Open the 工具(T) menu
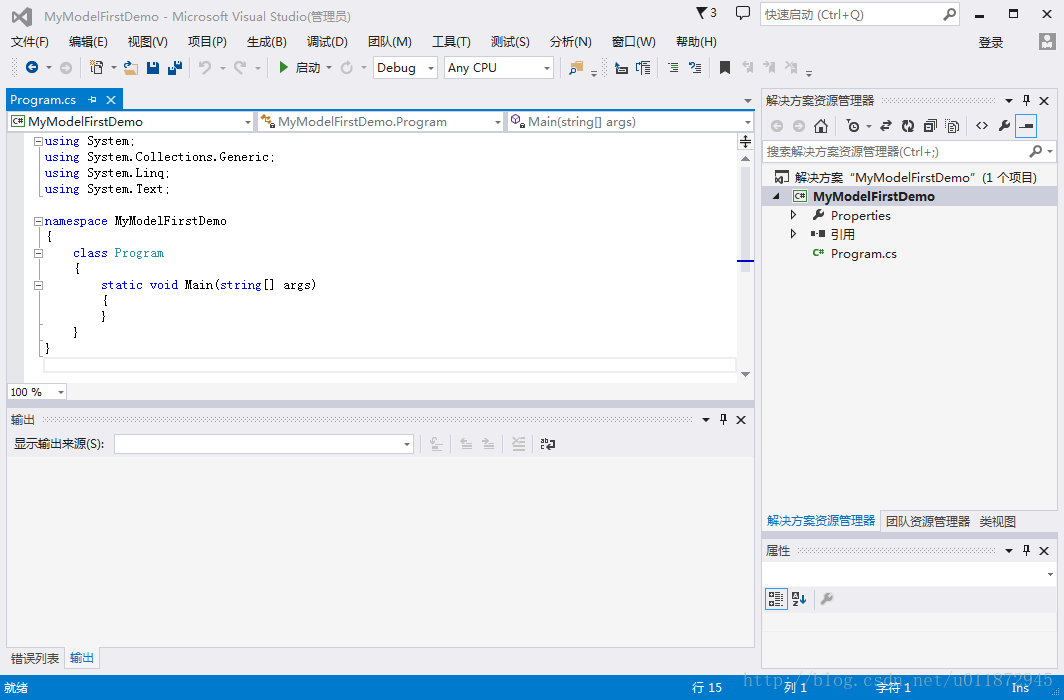Viewport: 1064px width, 700px height. [x=451, y=42]
